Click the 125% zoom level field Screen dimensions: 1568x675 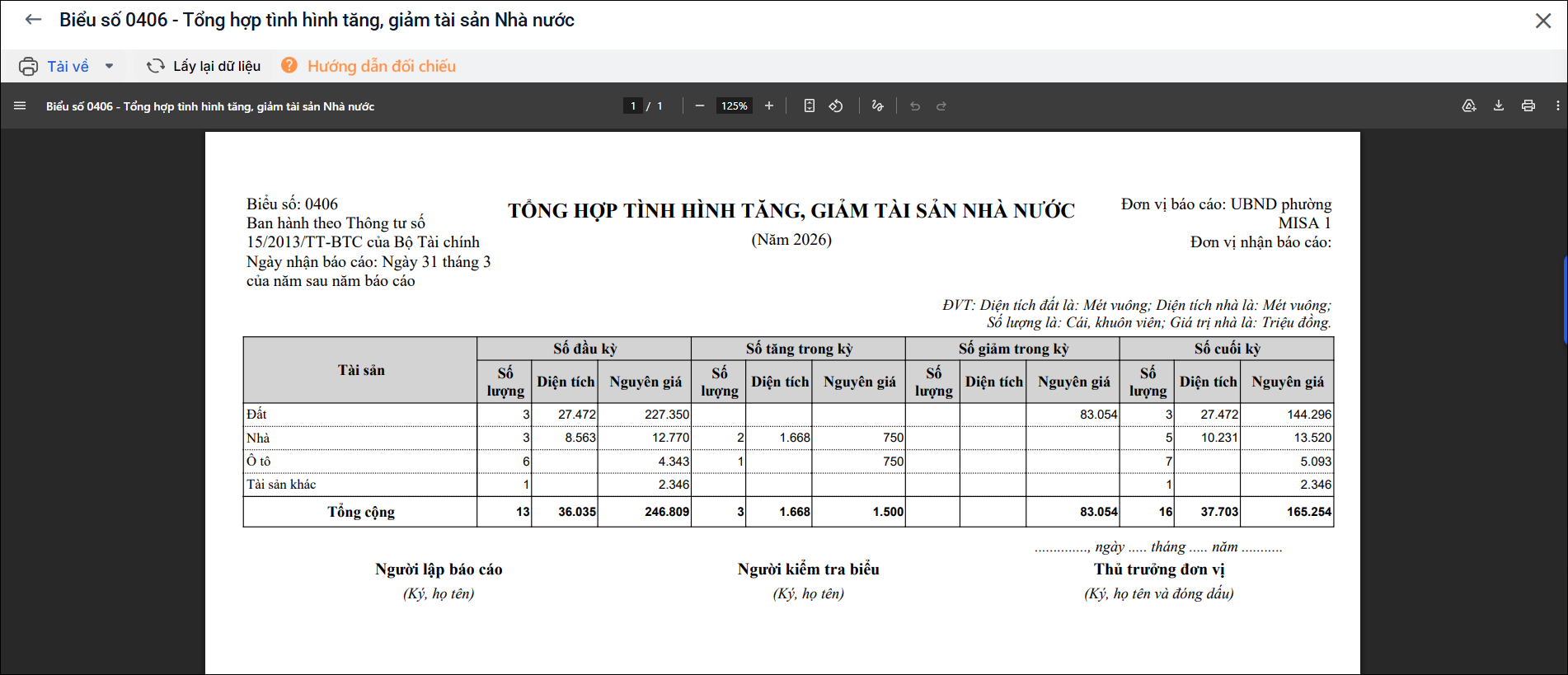coord(734,105)
